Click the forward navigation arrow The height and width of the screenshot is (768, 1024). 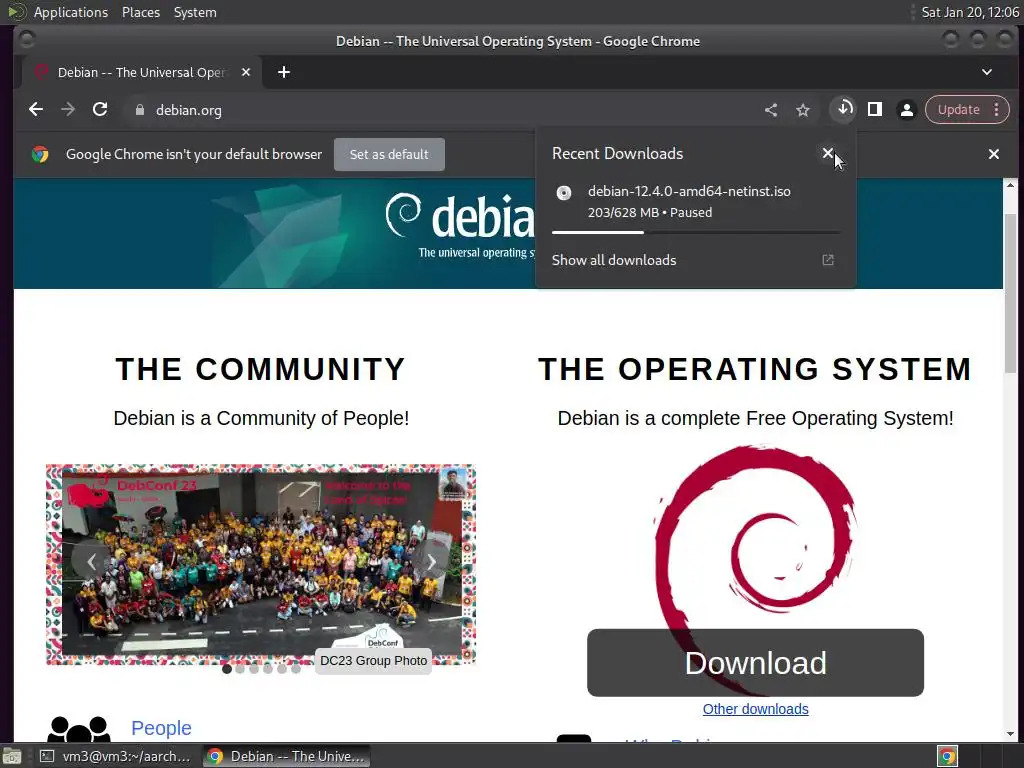[68, 110]
